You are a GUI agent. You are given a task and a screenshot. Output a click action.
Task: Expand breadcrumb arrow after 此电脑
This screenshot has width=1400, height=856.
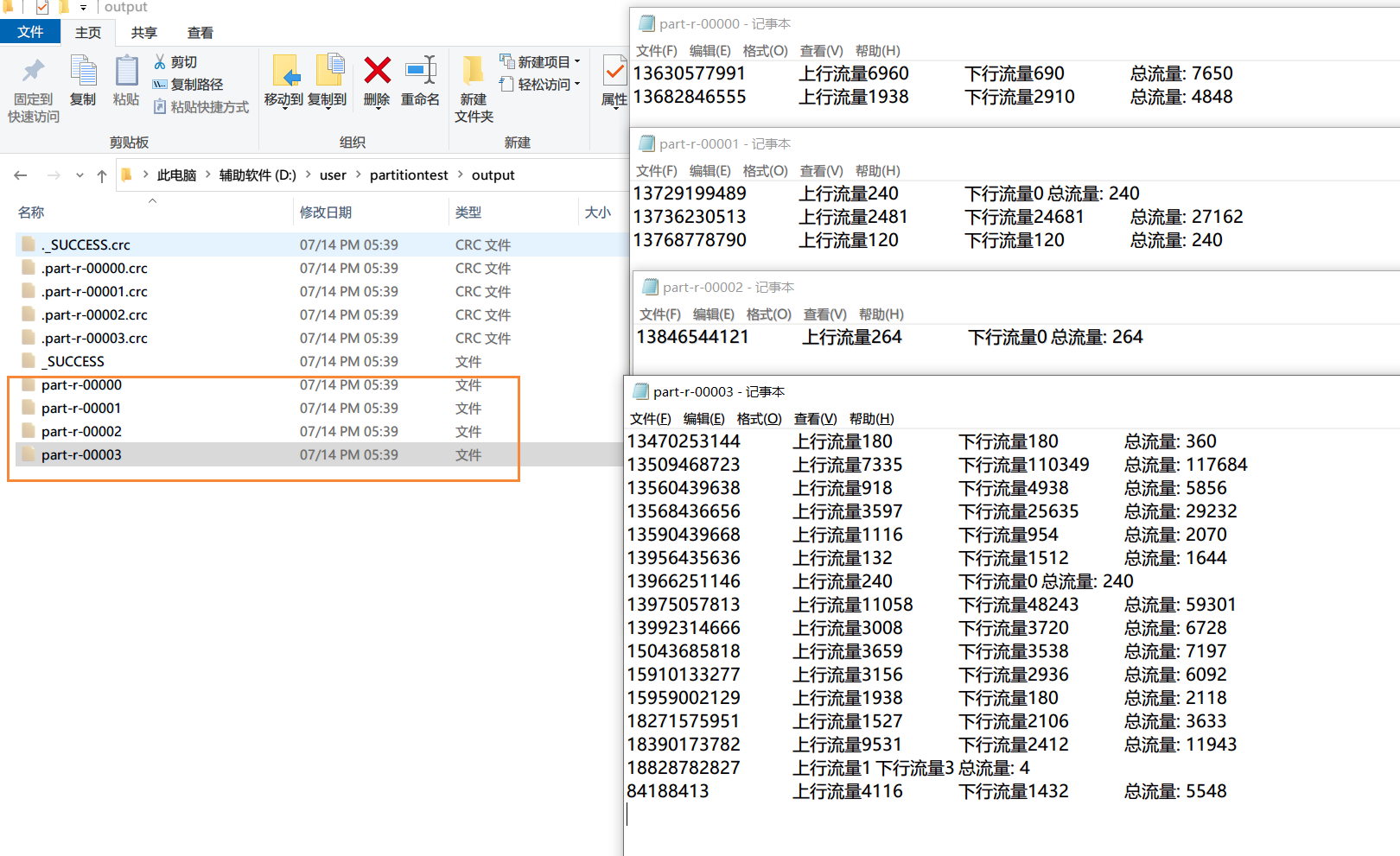[208, 174]
